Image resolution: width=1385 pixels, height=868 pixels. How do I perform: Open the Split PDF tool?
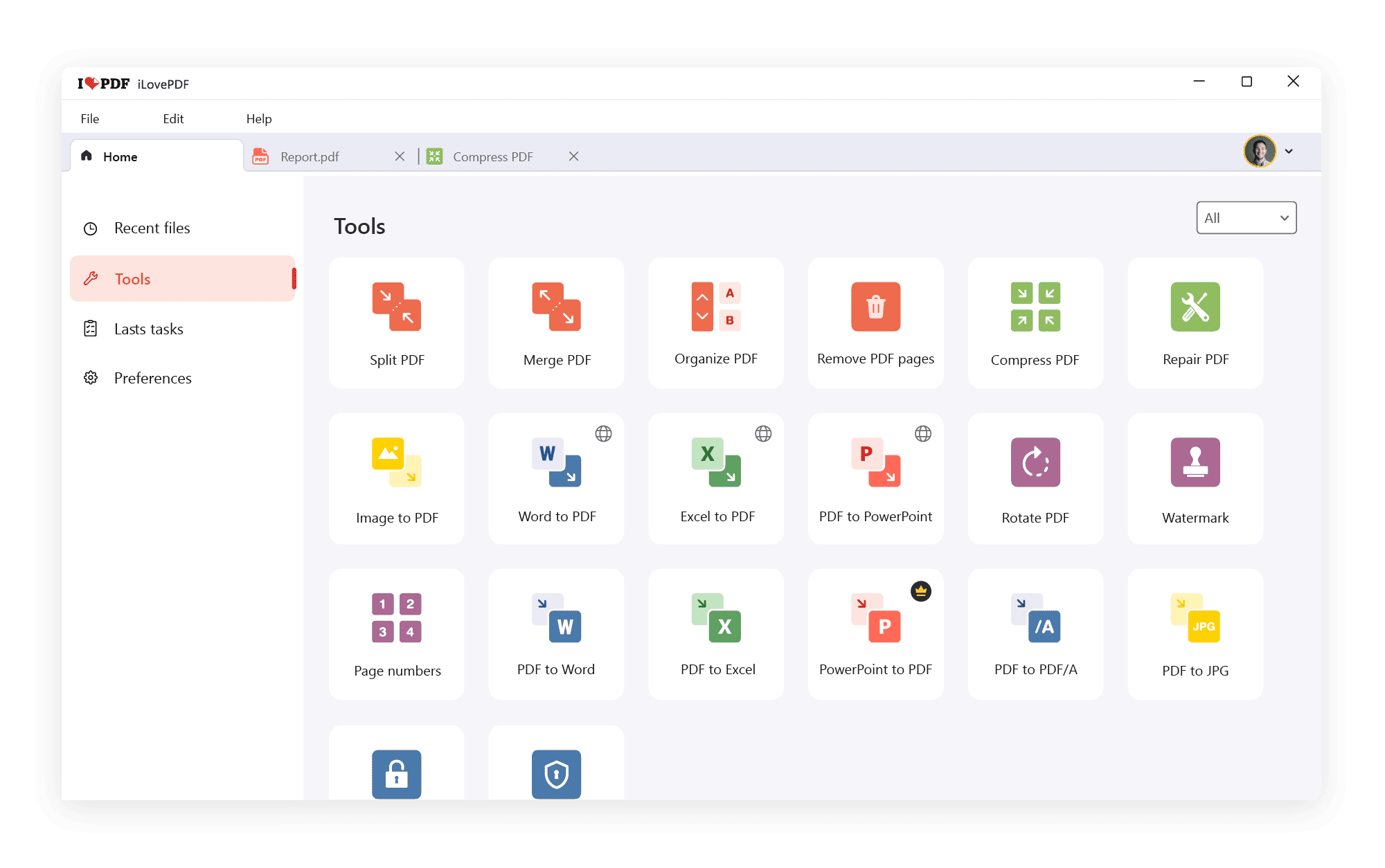396,323
